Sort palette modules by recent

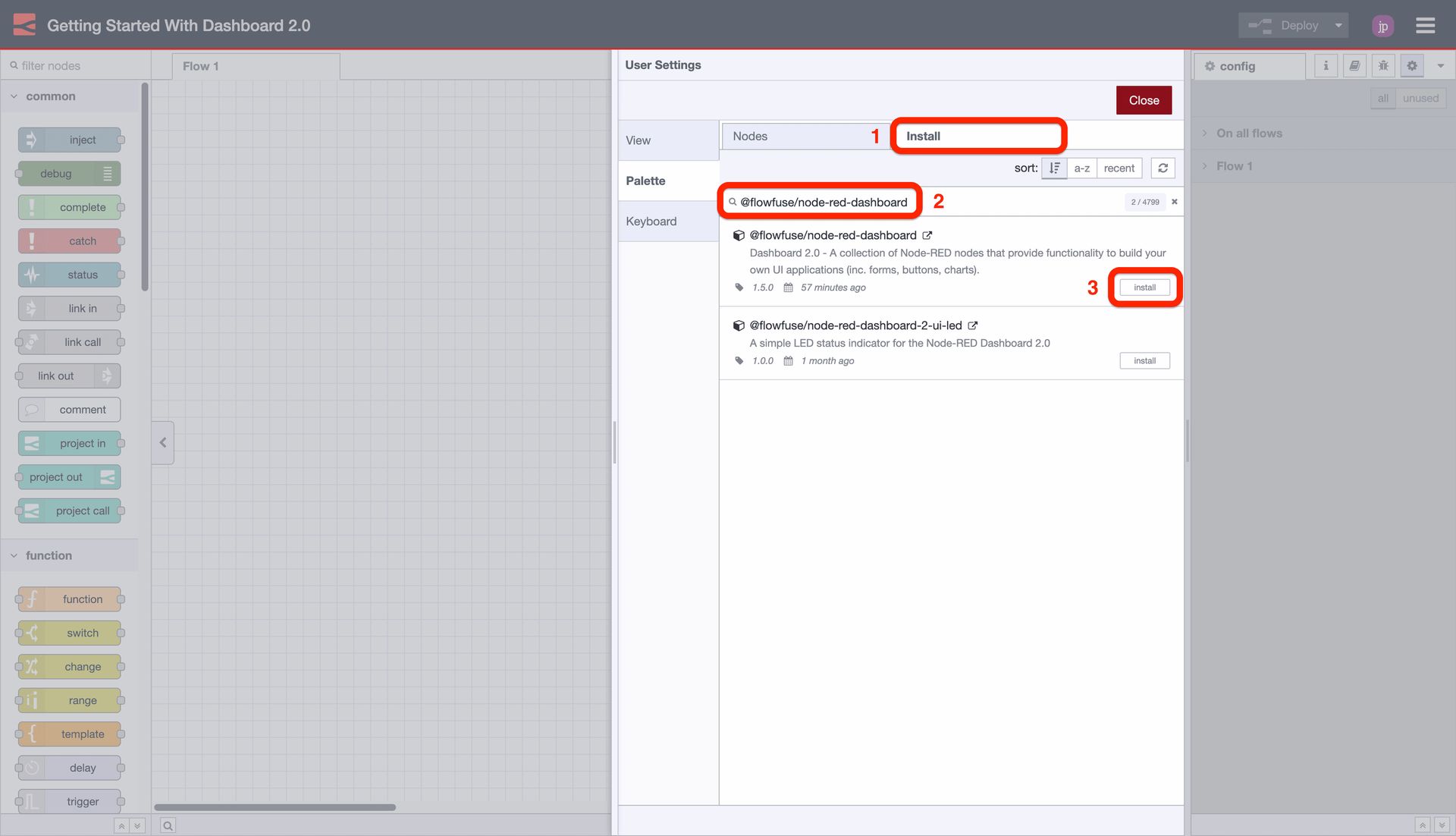[1119, 168]
